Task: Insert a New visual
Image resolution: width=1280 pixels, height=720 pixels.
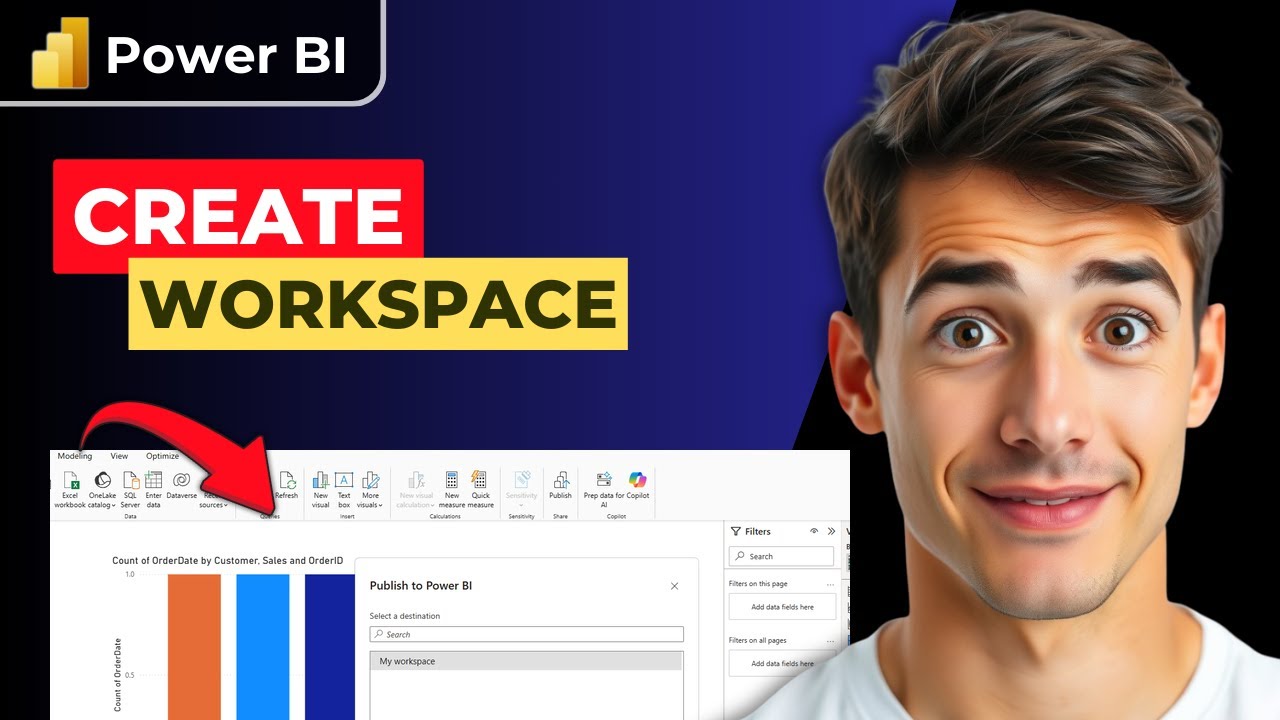Action: [320, 489]
